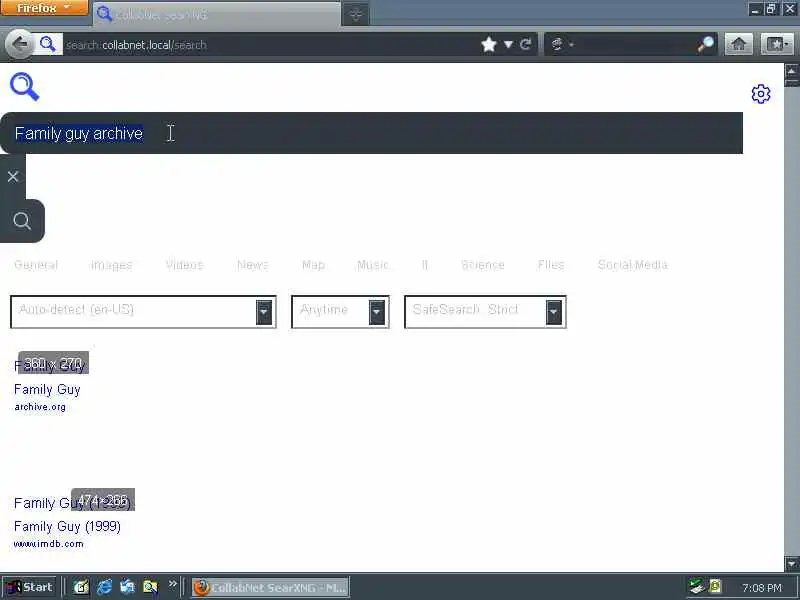This screenshot has width=800, height=600.
Task: Click the search query input field
Action: (371, 133)
